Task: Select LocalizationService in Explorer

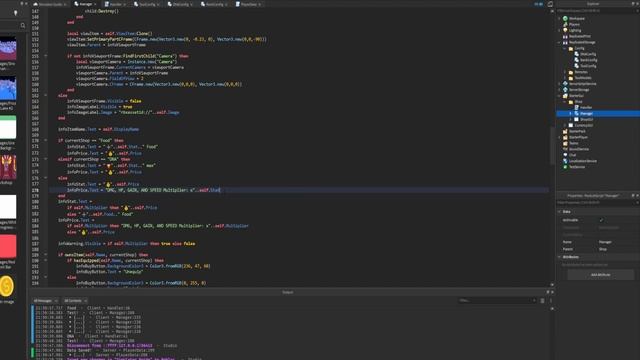Action: click(580, 161)
